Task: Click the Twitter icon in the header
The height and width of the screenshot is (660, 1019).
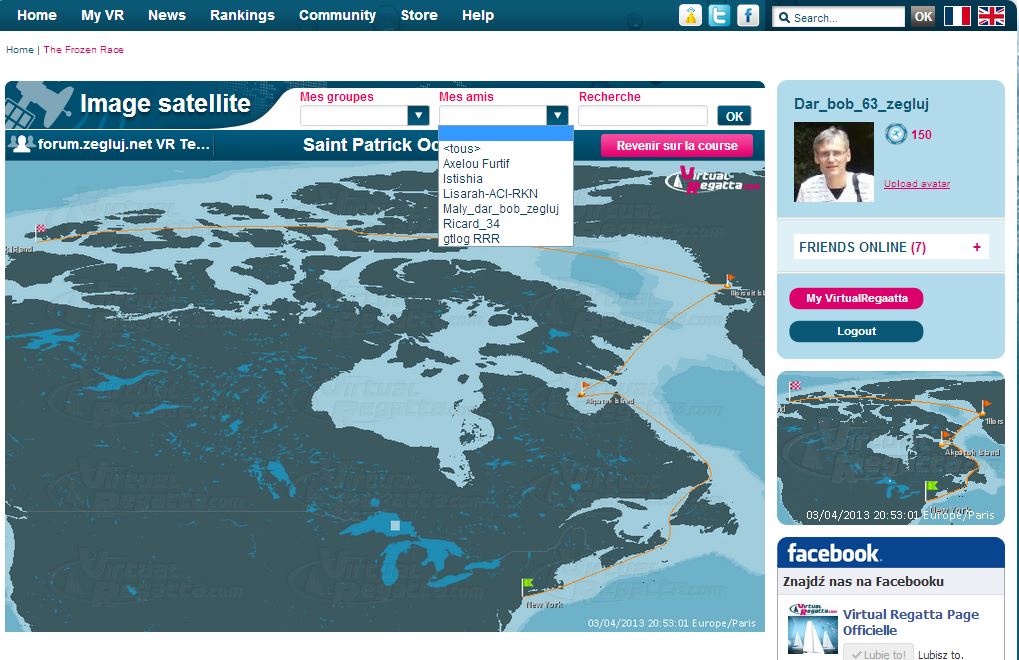Action: (718, 15)
